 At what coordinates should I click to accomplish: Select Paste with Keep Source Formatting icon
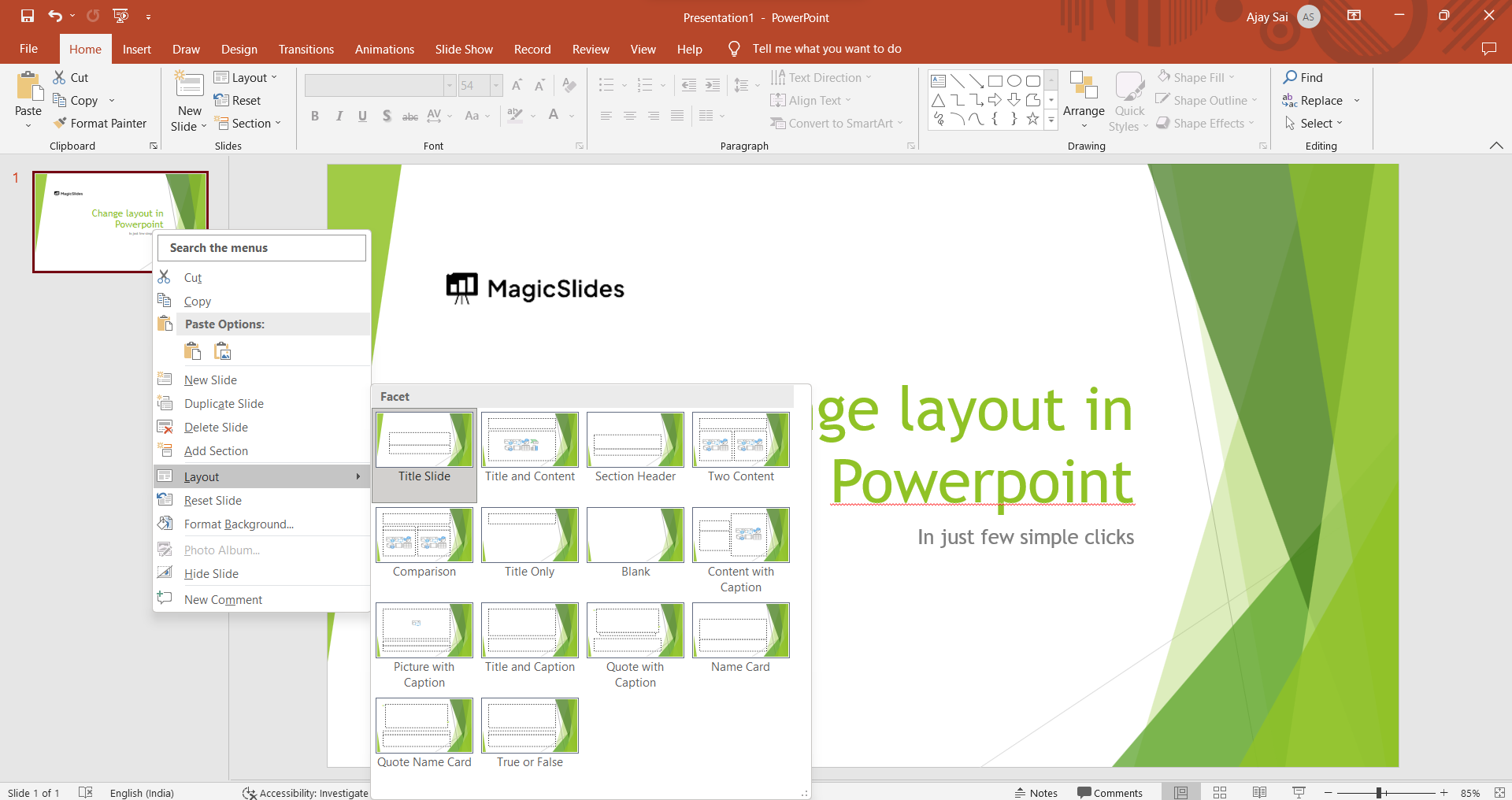pyautogui.click(x=192, y=351)
